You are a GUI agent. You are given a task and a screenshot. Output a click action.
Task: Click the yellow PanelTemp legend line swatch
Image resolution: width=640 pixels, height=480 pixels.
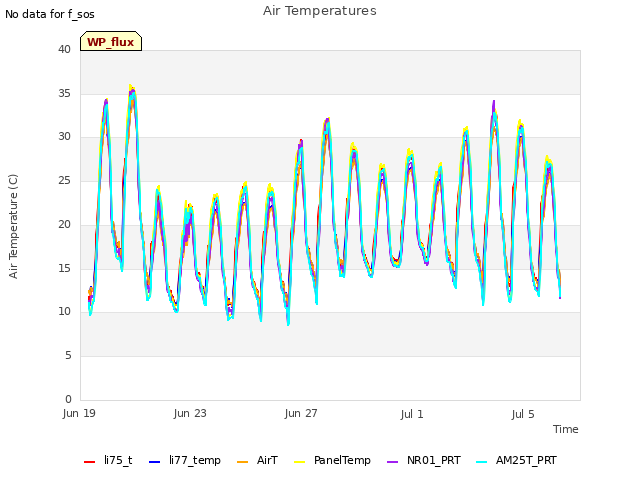pos(300,462)
